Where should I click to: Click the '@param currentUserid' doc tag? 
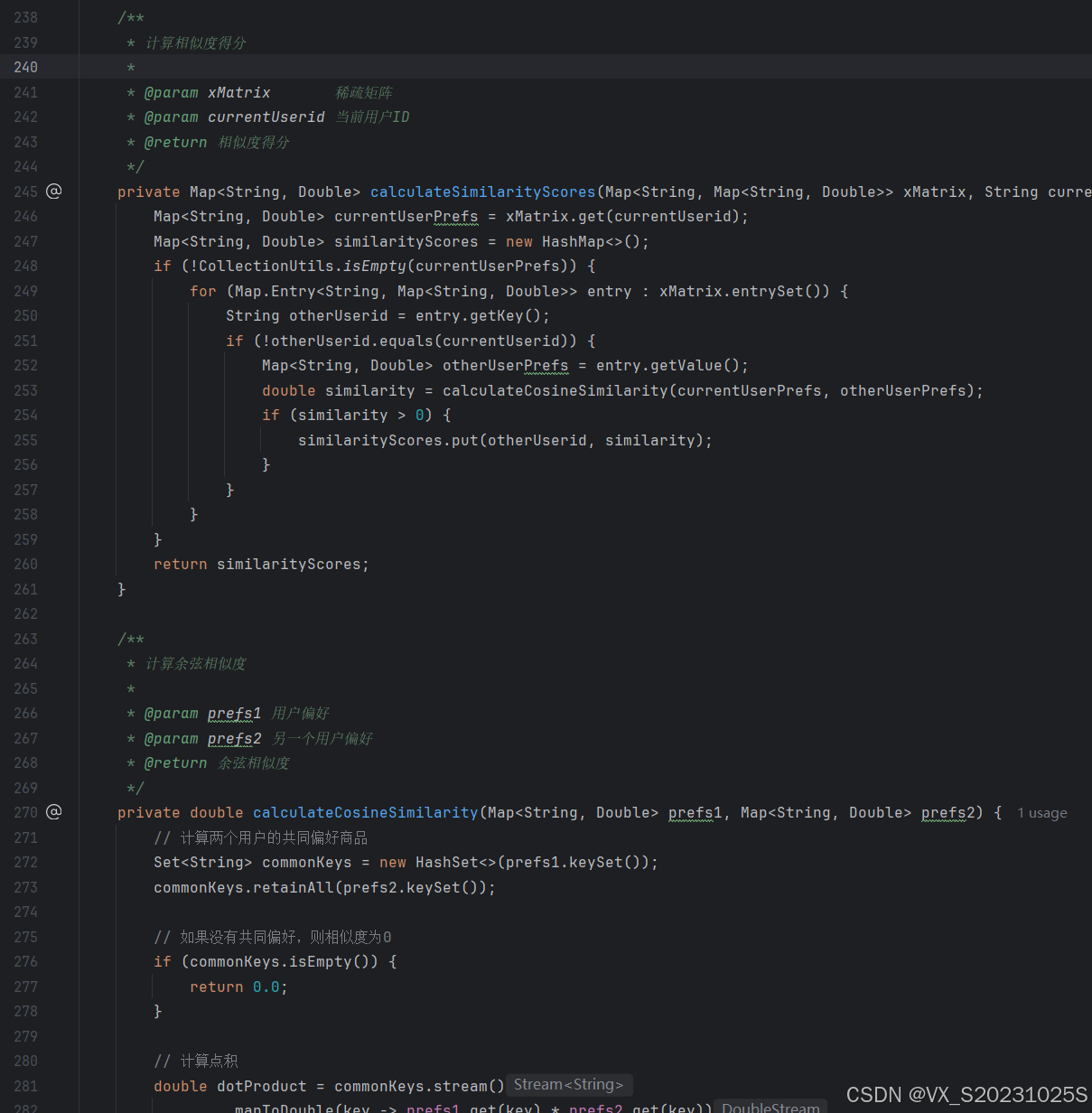click(234, 117)
